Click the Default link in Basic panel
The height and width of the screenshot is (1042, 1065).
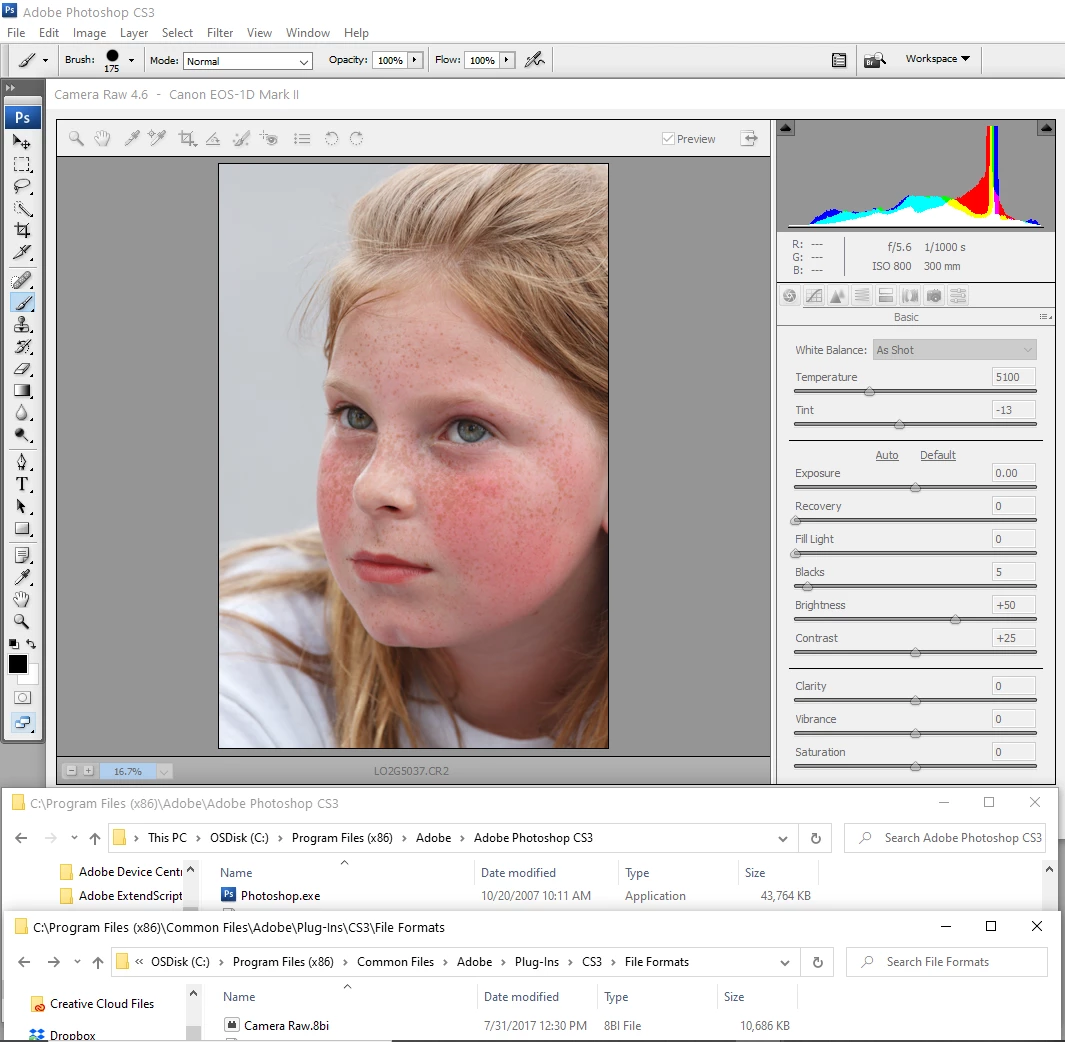click(938, 455)
